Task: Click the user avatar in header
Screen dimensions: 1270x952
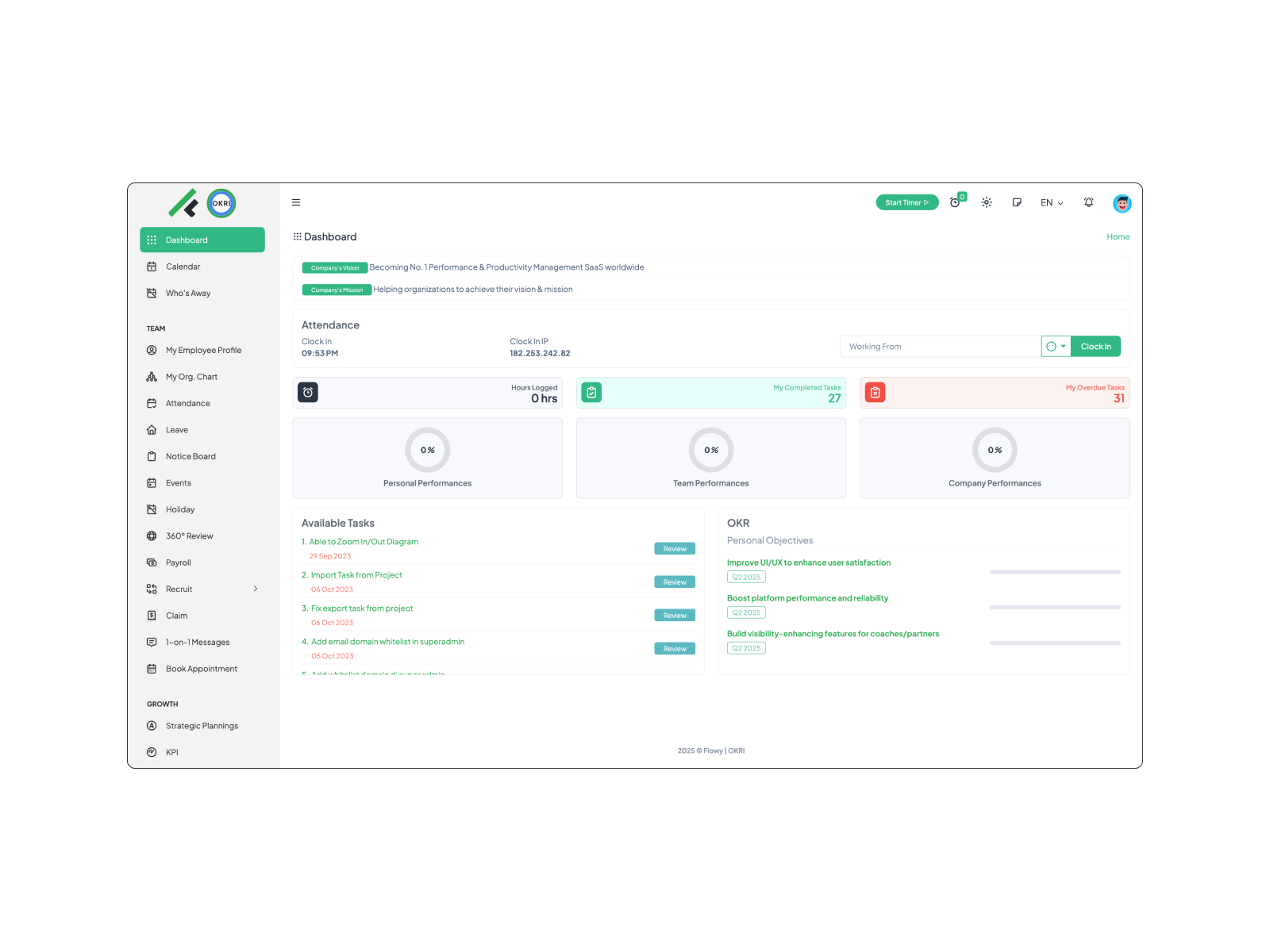Action: click(1122, 203)
